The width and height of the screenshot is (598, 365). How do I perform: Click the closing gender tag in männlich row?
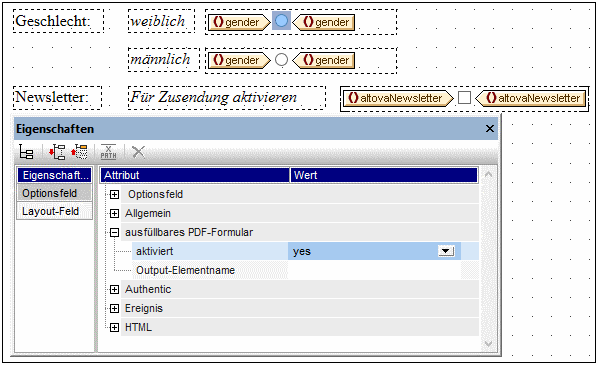tap(324, 60)
